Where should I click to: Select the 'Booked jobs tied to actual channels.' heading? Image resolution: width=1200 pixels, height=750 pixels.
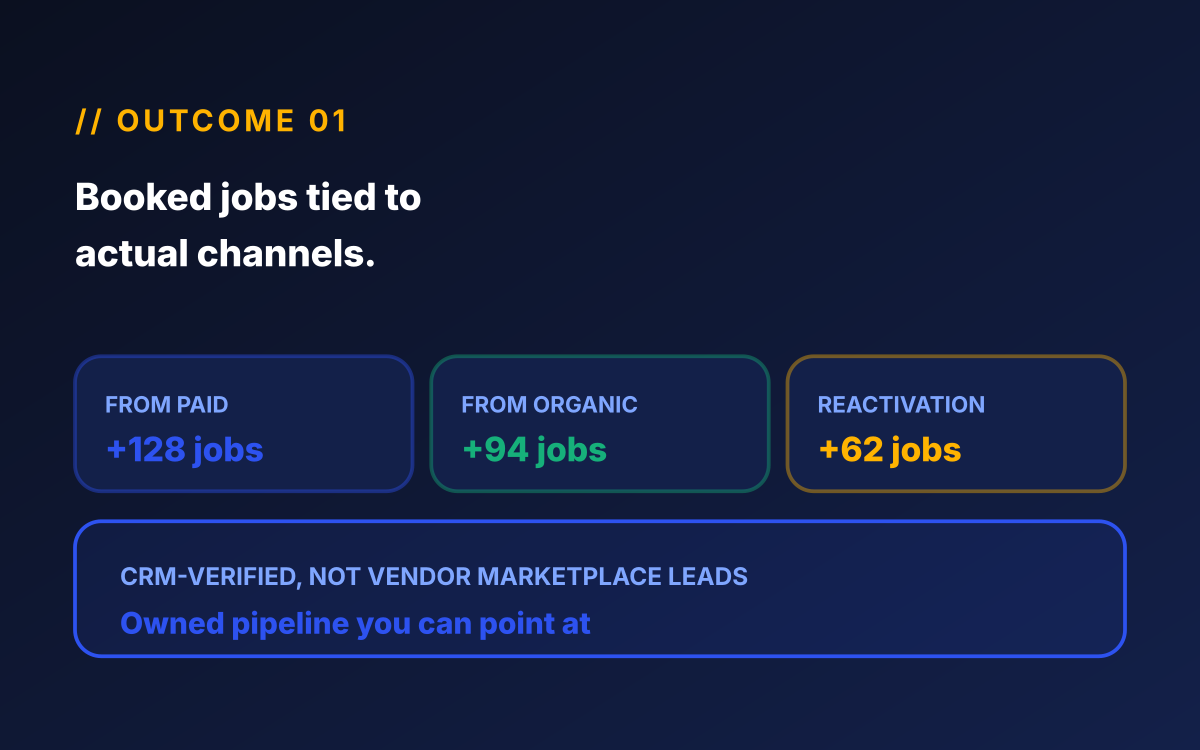(x=248, y=225)
